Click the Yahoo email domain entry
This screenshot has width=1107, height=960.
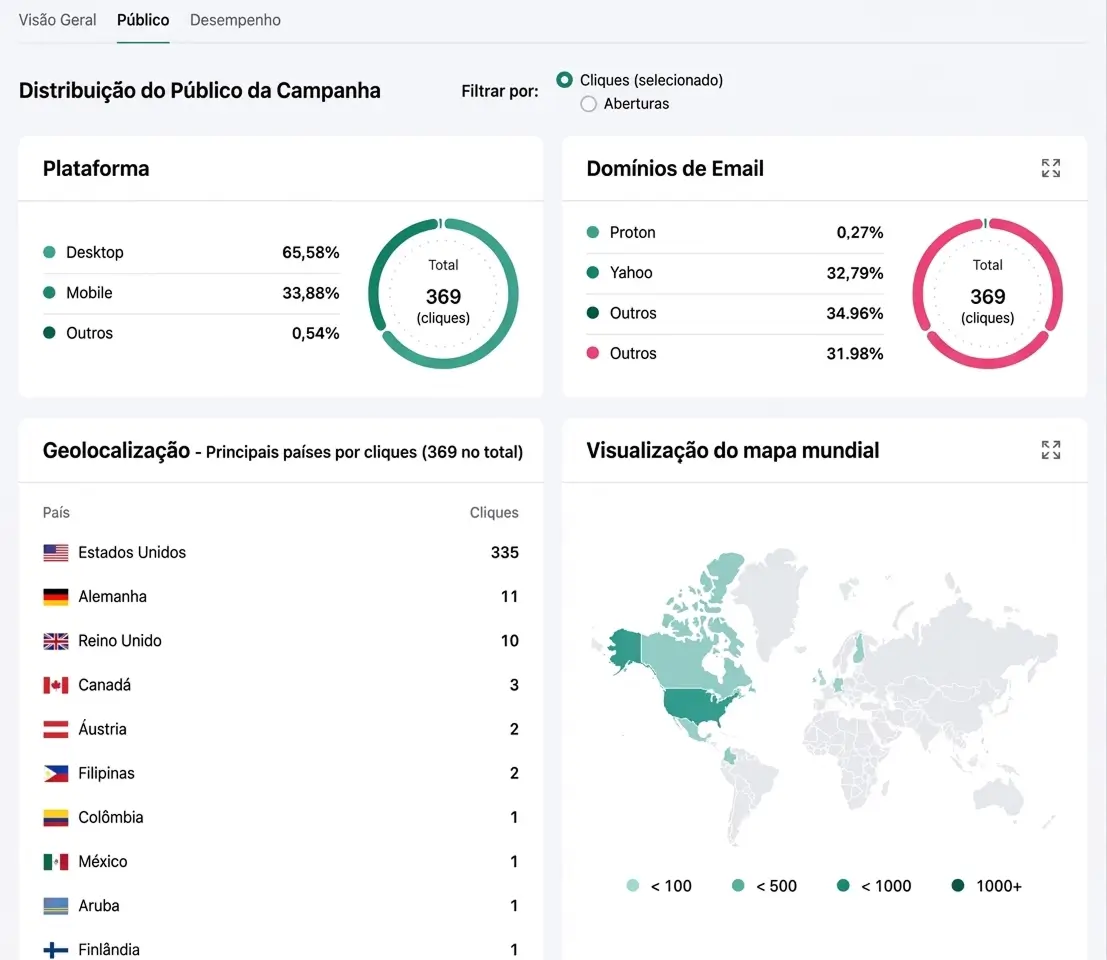coord(630,273)
